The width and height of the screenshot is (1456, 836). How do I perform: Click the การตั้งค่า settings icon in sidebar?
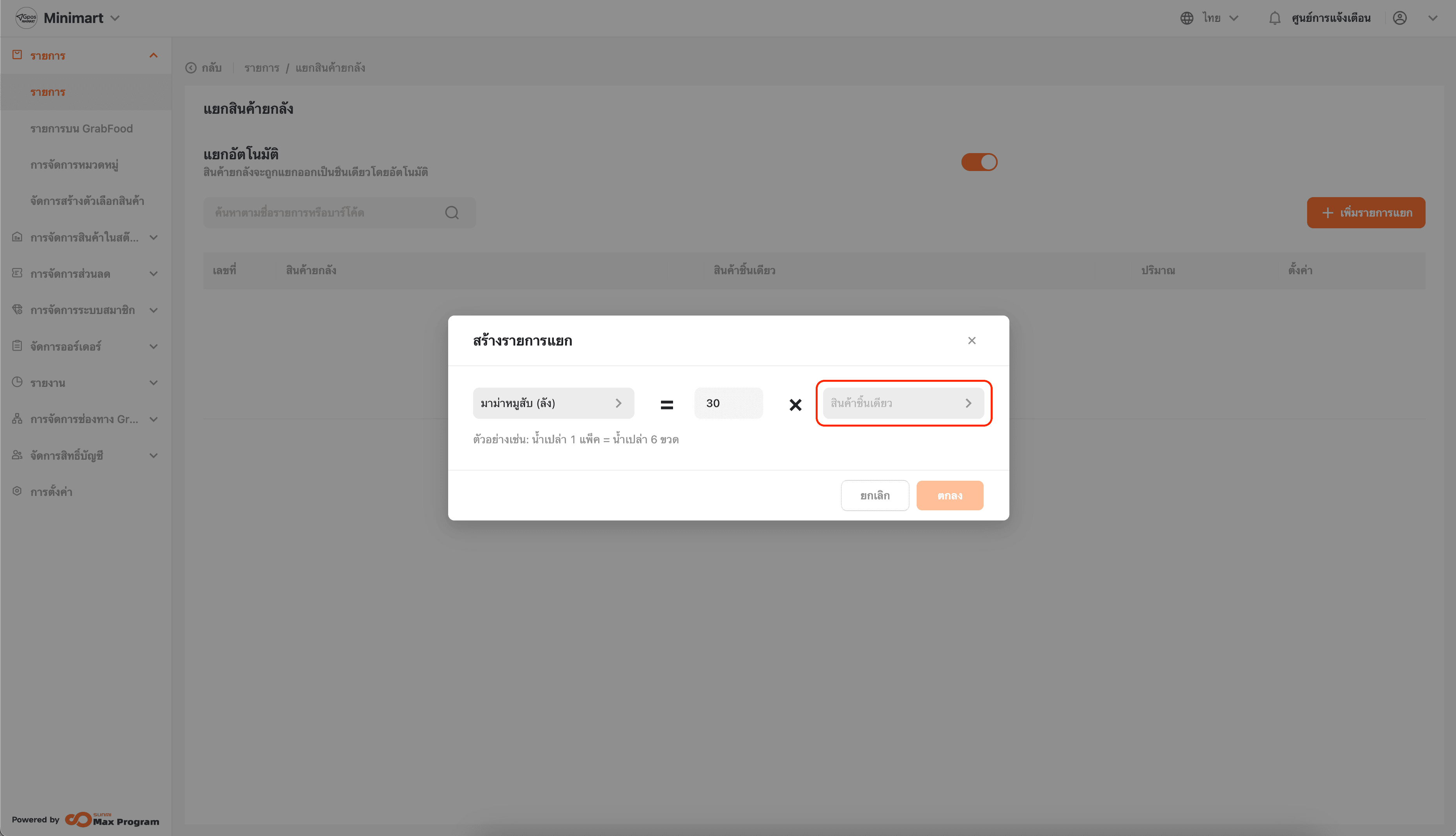17,492
